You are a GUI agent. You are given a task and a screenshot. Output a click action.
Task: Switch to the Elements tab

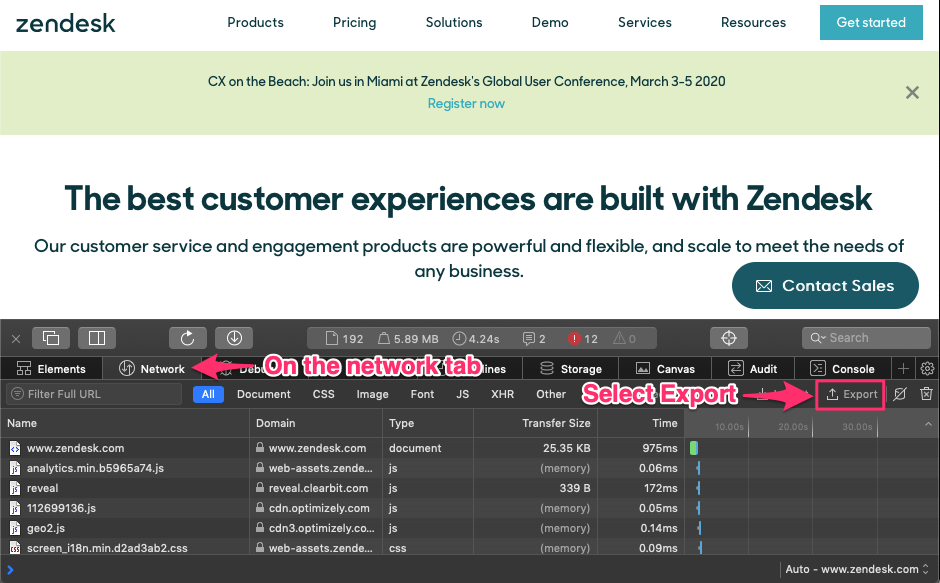click(51, 369)
